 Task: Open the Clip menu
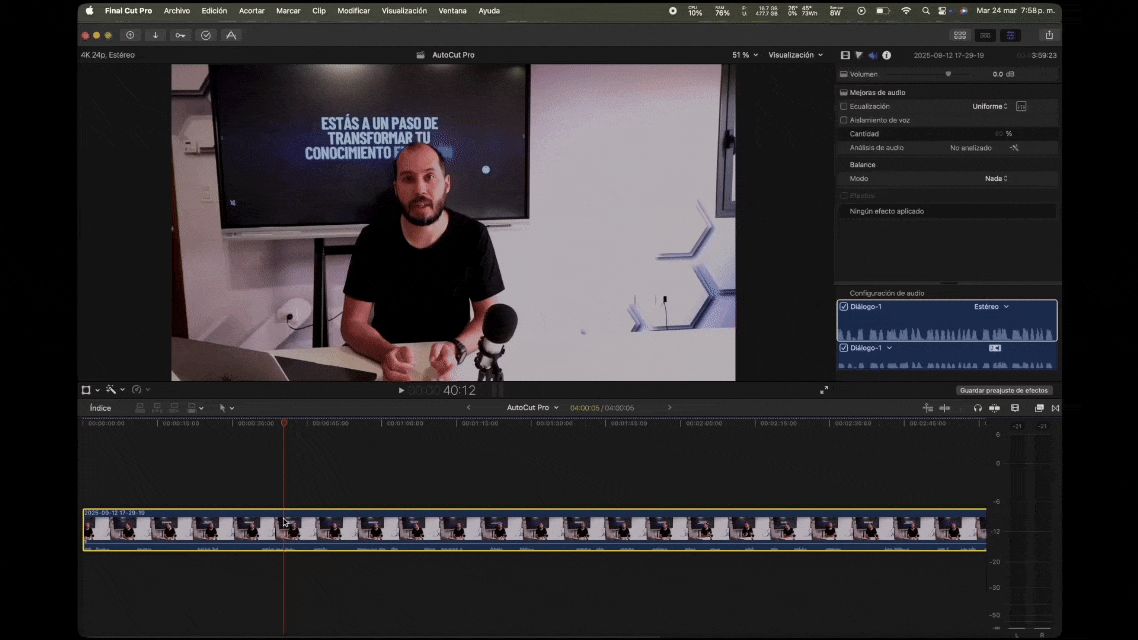tap(318, 10)
